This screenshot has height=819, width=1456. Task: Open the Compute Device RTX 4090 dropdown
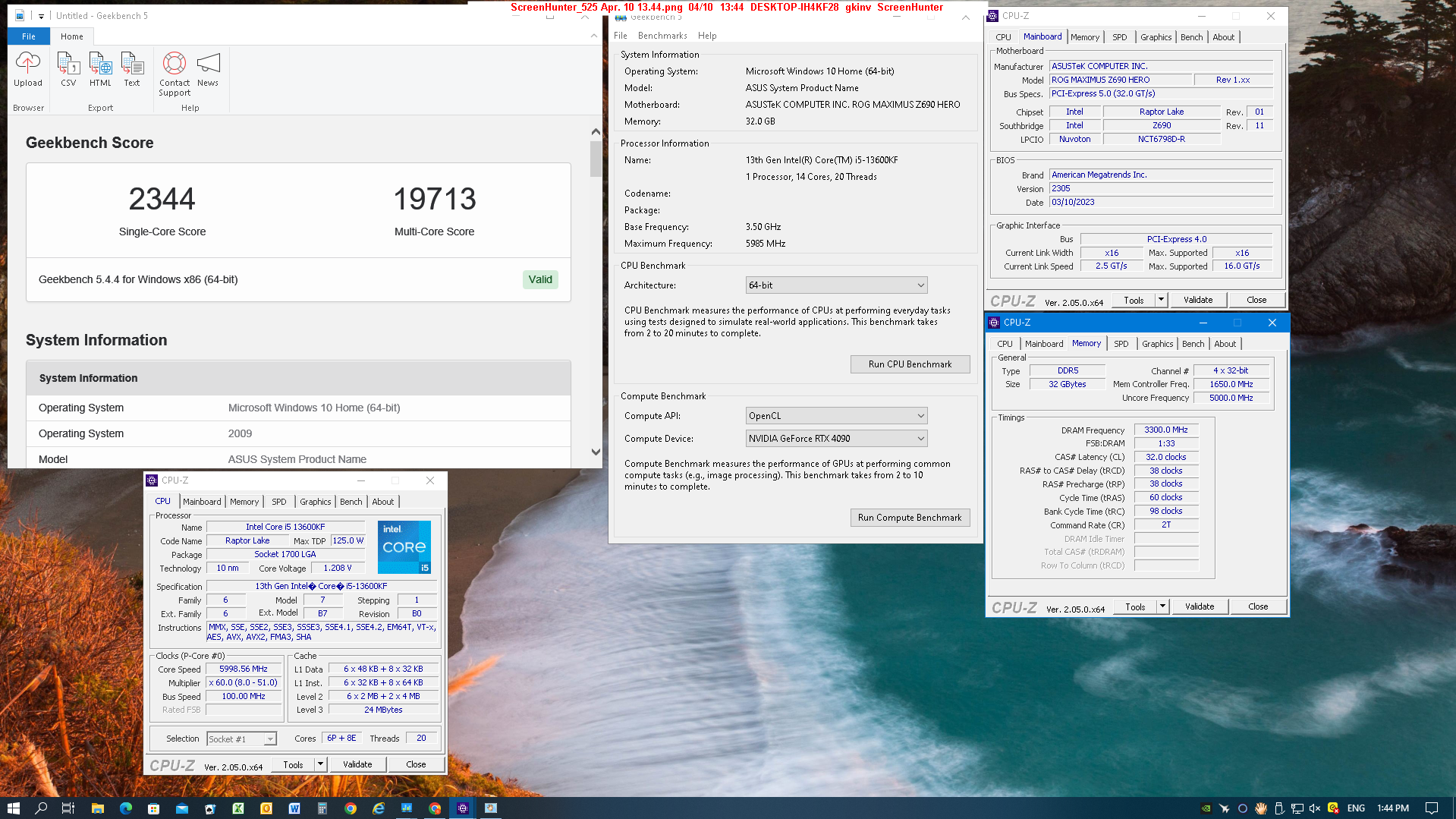point(836,439)
